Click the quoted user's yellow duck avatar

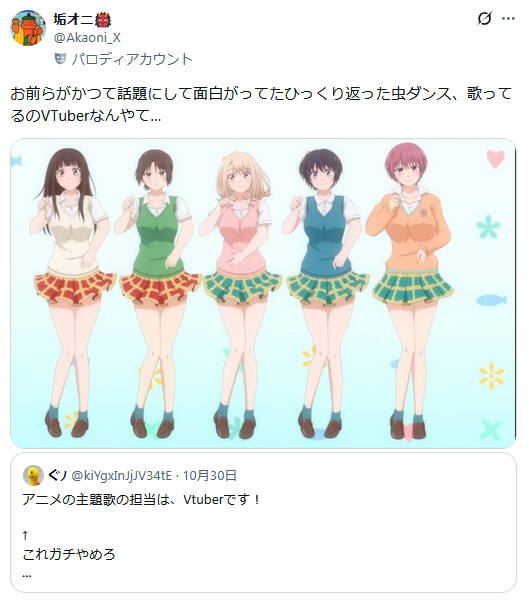[33, 475]
